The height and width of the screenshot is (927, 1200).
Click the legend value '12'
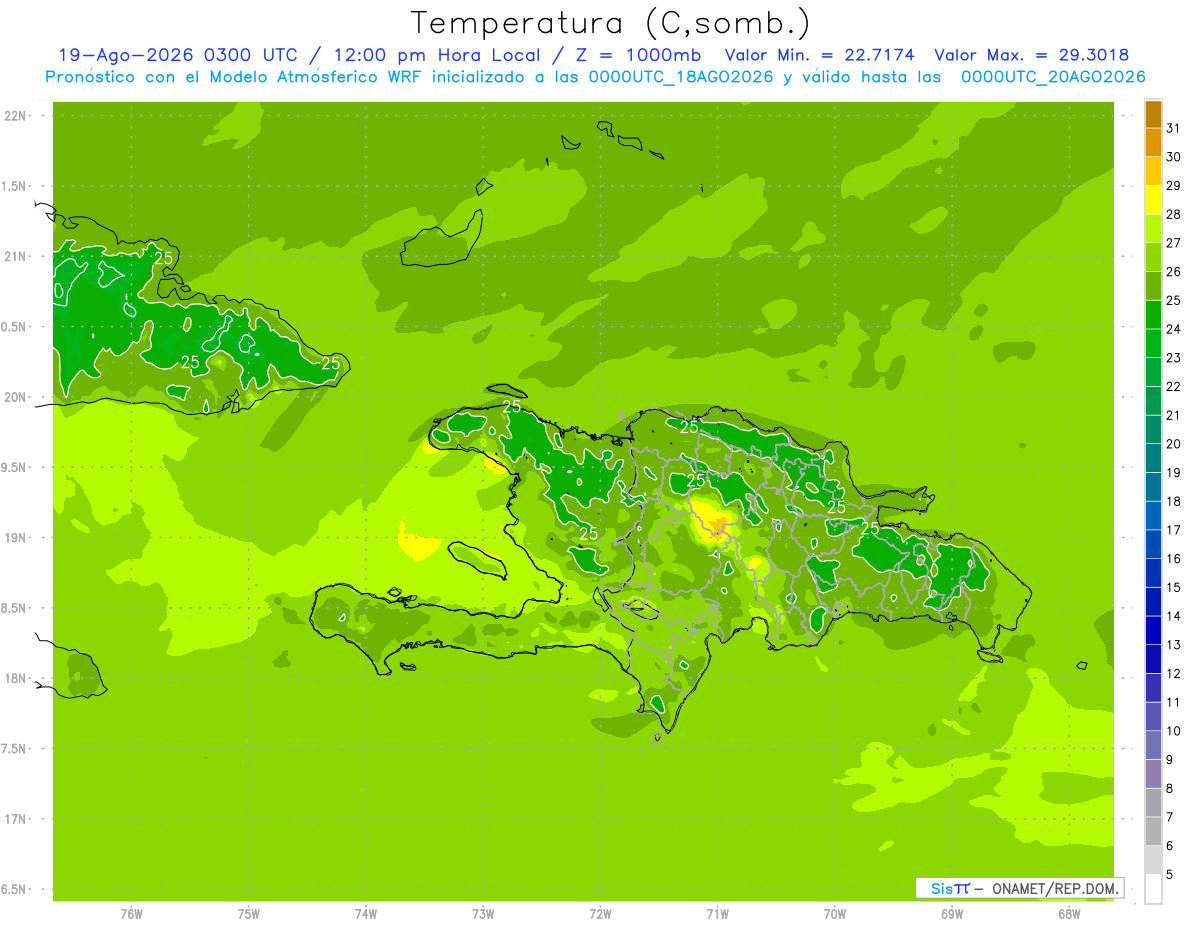1174,674
